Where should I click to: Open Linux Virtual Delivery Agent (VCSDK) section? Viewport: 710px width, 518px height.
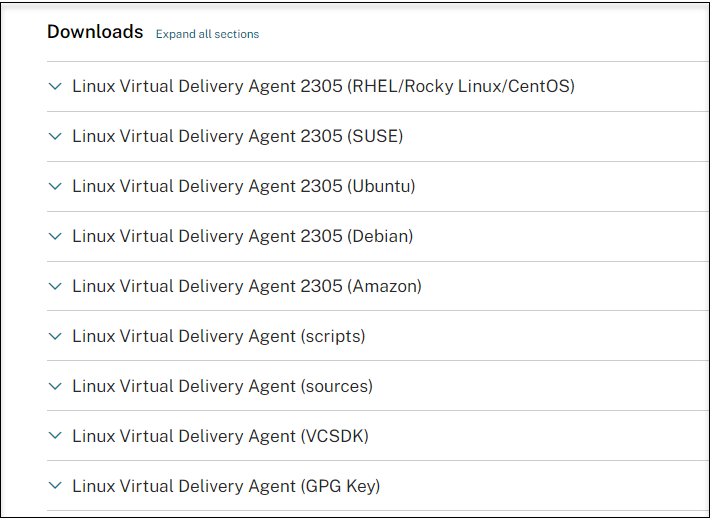(x=220, y=436)
